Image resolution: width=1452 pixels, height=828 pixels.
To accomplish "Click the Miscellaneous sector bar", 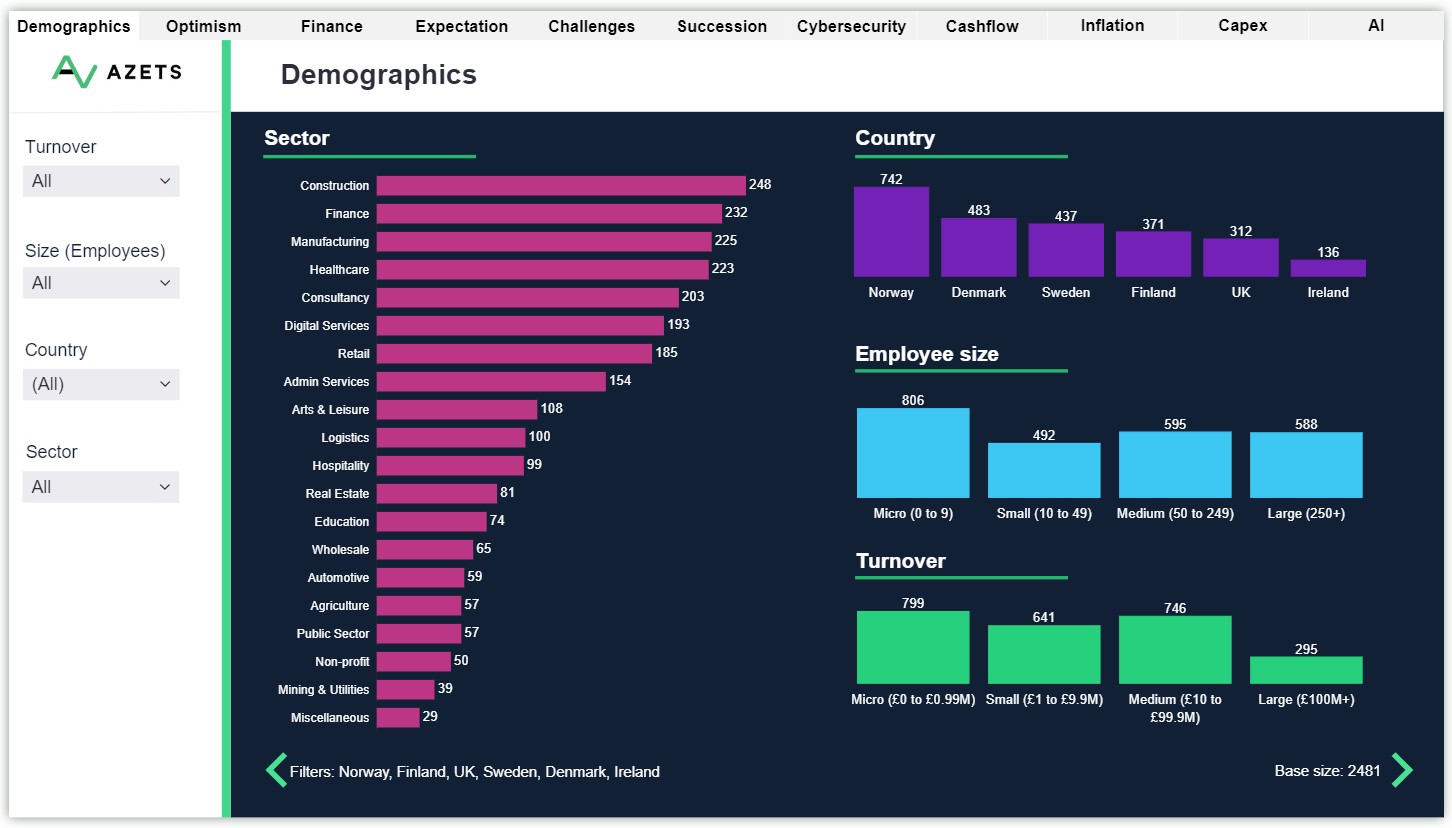I will (x=398, y=718).
